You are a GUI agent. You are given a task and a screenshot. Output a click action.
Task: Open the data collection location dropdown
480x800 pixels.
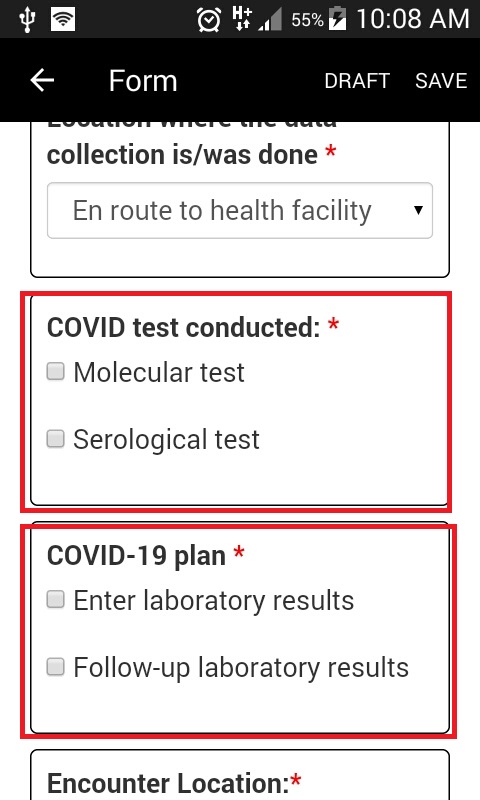coord(240,211)
